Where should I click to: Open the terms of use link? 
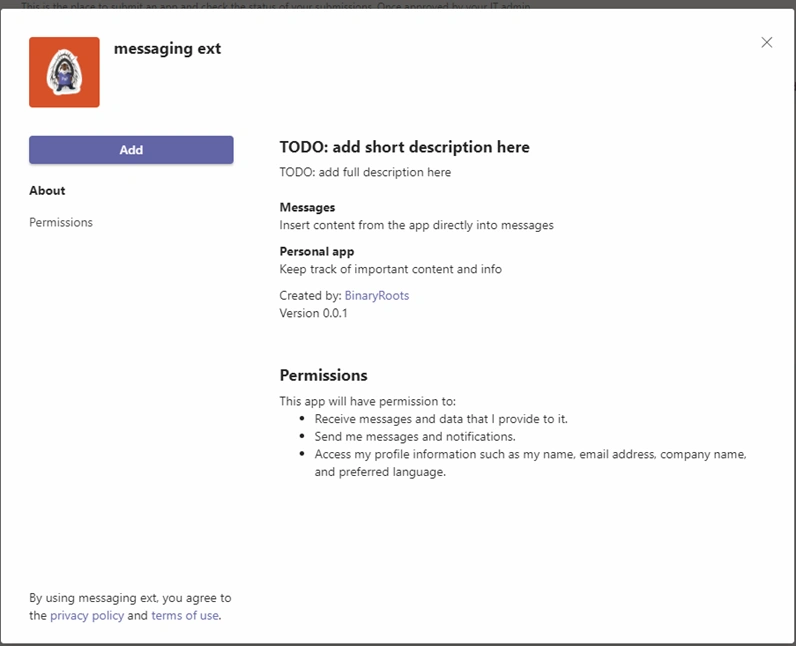coord(185,615)
